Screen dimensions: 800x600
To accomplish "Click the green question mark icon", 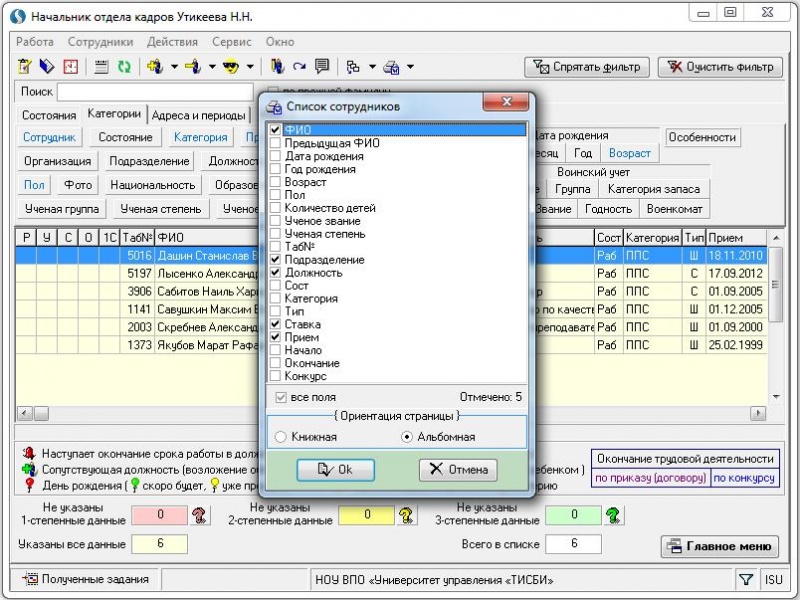I will click(613, 515).
